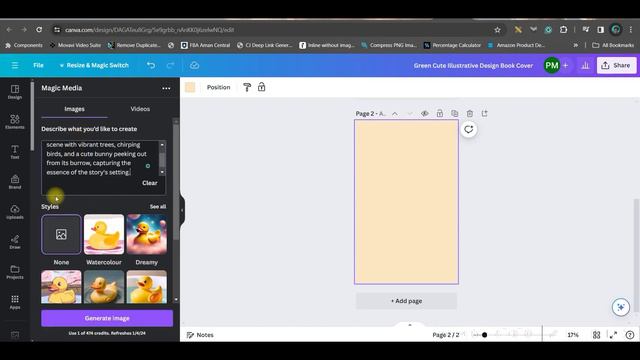Open Magic Media more options menu
640x360 pixels.
[166, 88]
